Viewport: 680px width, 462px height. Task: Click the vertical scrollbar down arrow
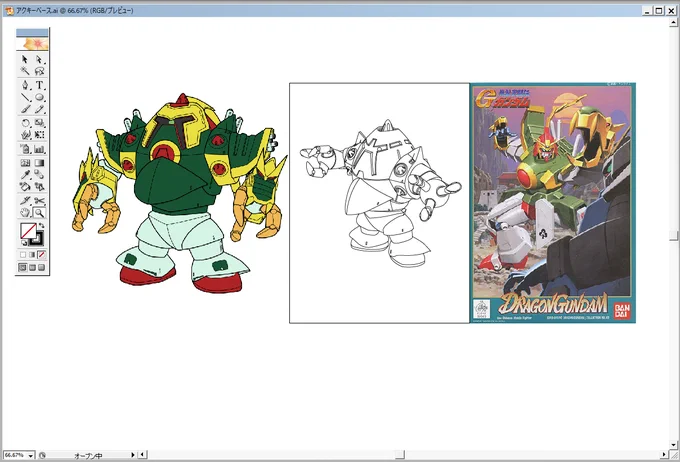pos(673,445)
